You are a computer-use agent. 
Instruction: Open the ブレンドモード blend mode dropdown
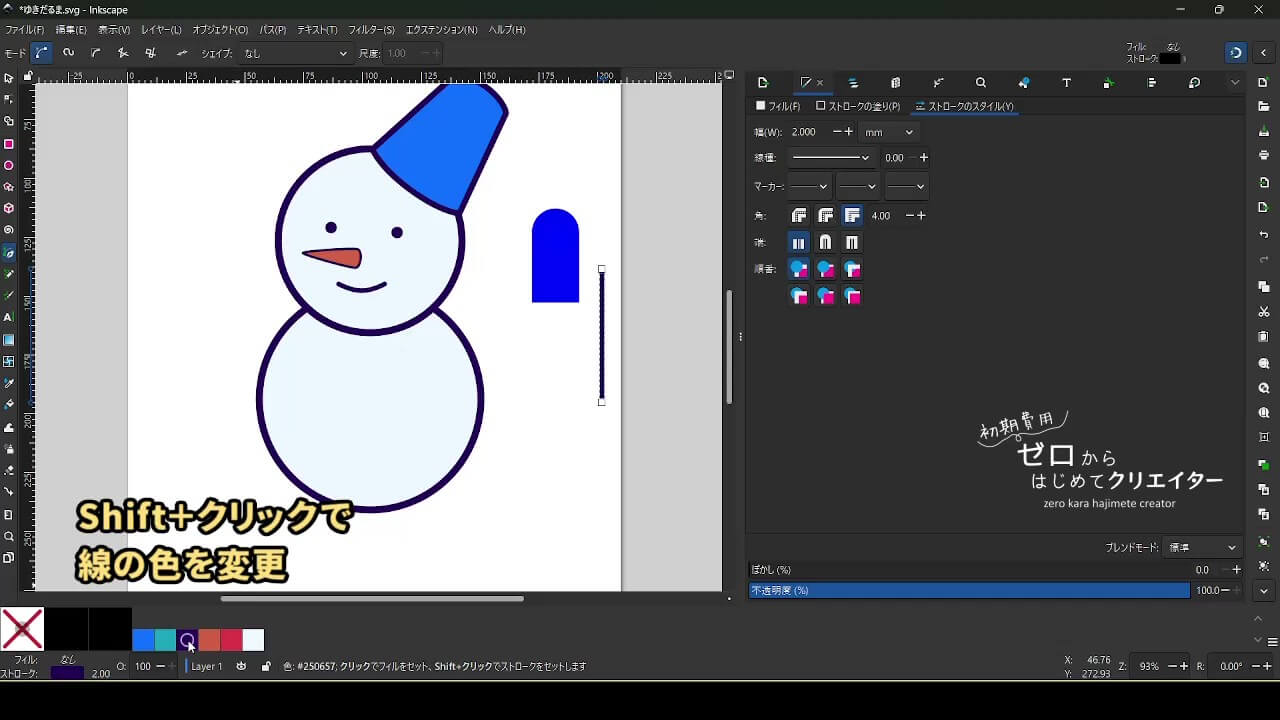click(x=1203, y=548)
